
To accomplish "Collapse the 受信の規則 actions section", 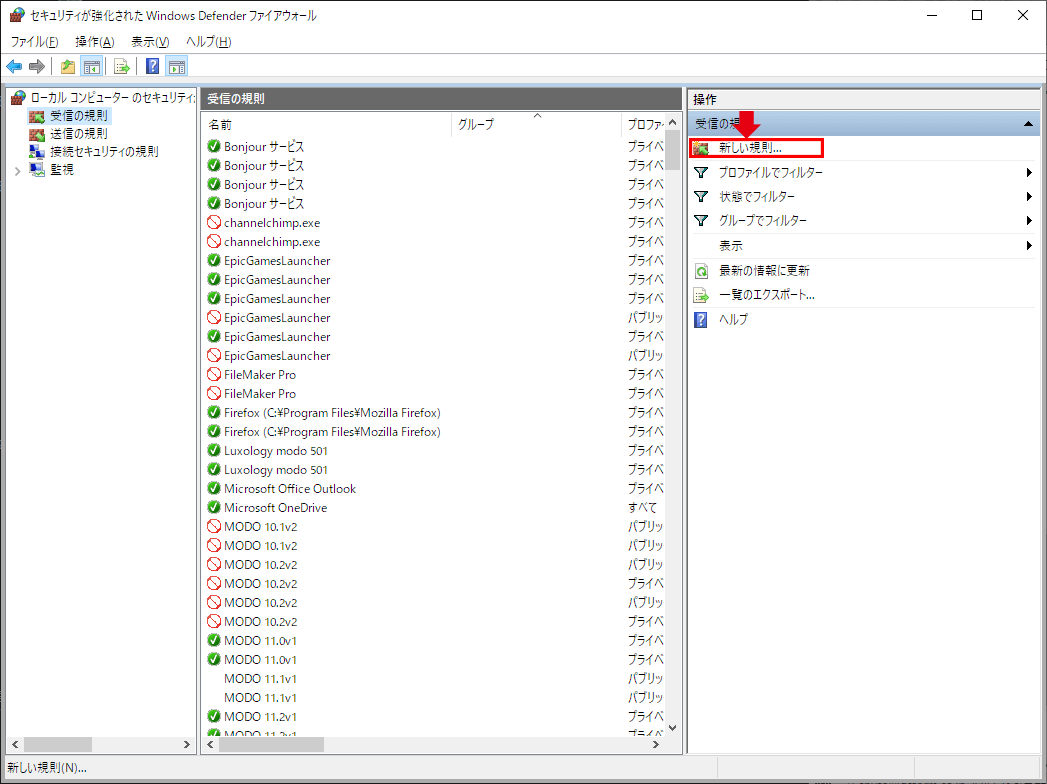I will point(1028,124).
